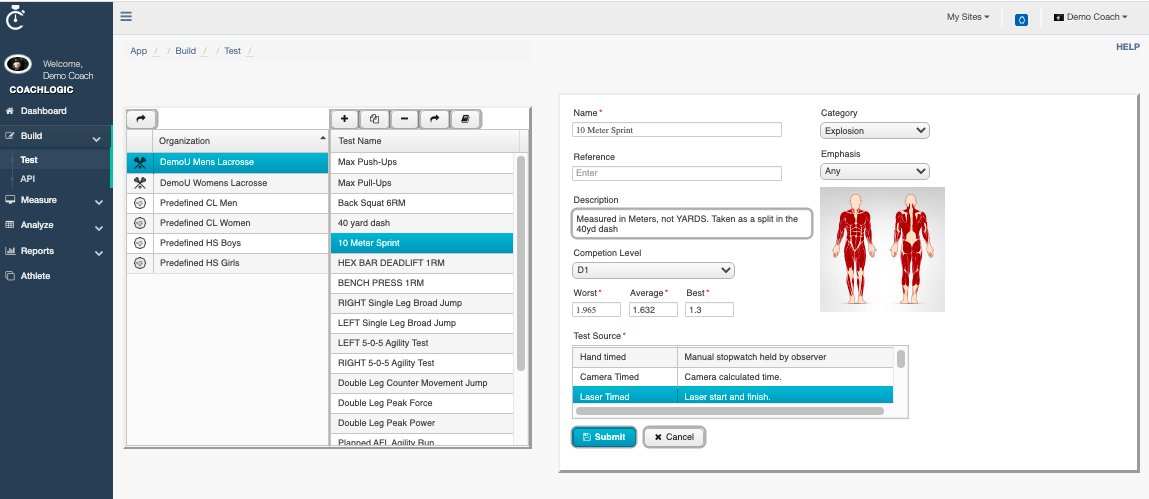Click the copy test icon in toolbar
The width and height of the screenshot is (1149, 499).
coord(374,119)
